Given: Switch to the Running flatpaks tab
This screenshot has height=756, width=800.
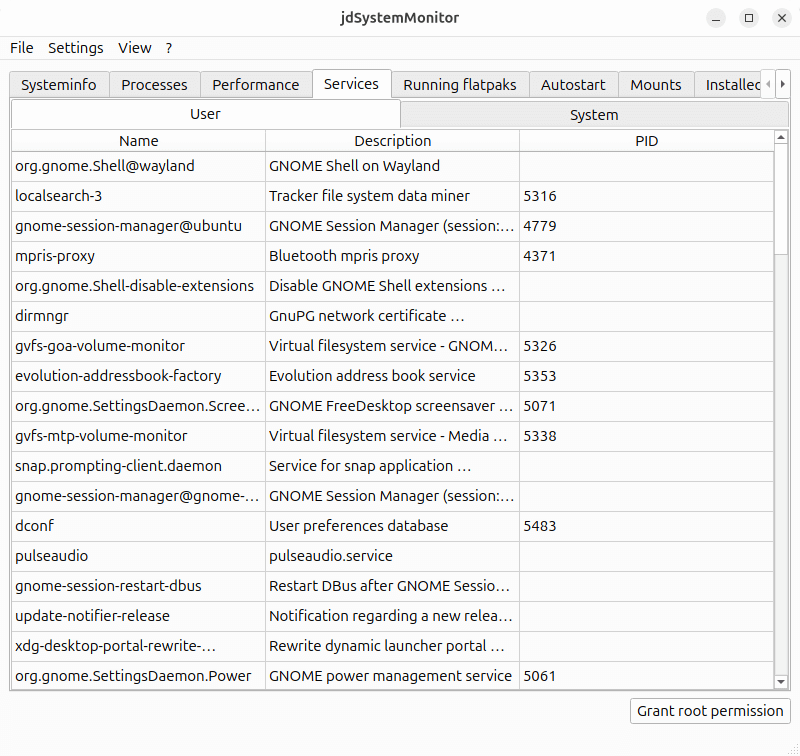Looking at the screenshot, I should 460,85.
